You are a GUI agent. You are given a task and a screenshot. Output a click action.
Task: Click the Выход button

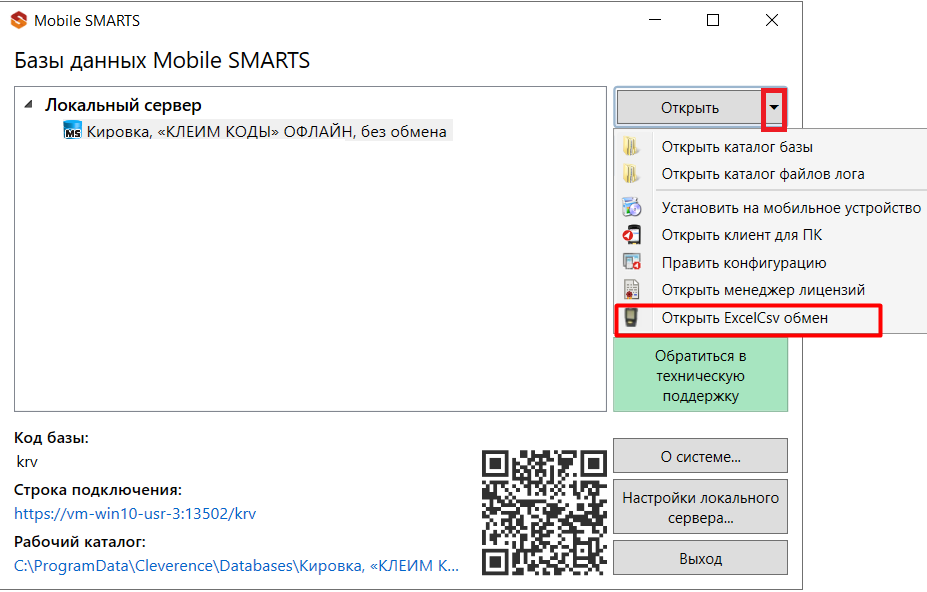pos(701,558)
